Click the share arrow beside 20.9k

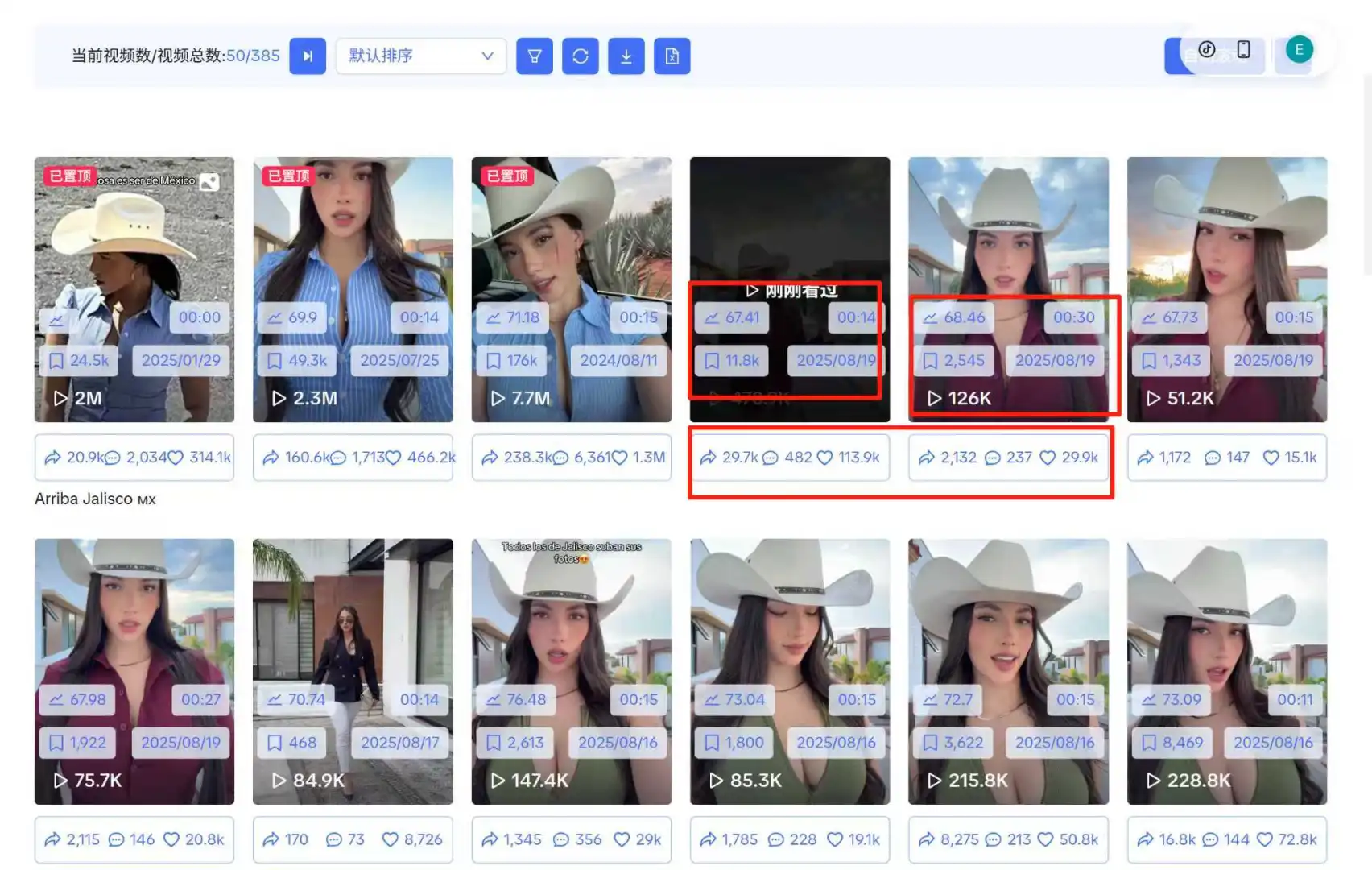pos(53,458)
